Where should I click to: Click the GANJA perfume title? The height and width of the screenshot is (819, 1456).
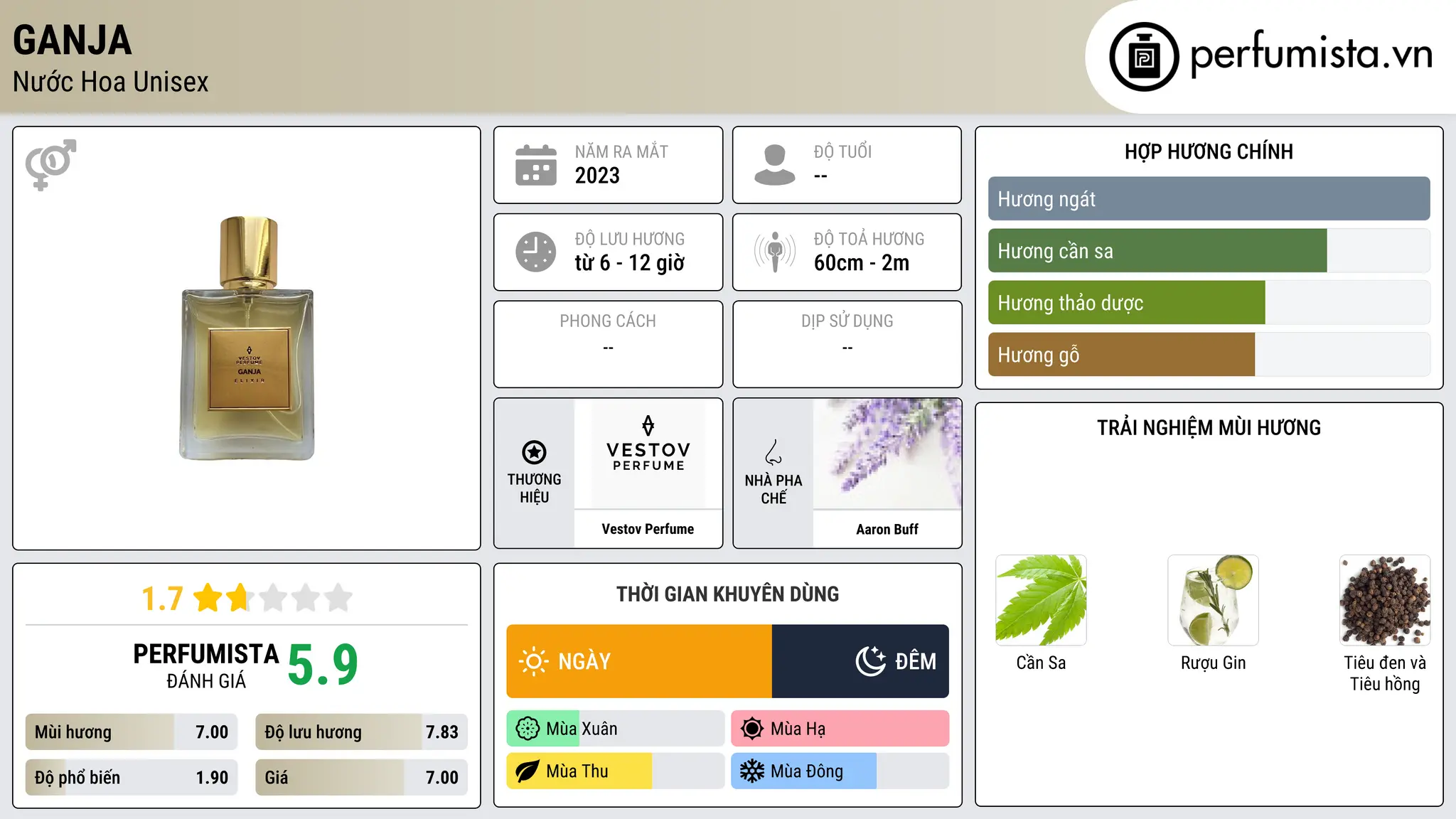point(73,40)
